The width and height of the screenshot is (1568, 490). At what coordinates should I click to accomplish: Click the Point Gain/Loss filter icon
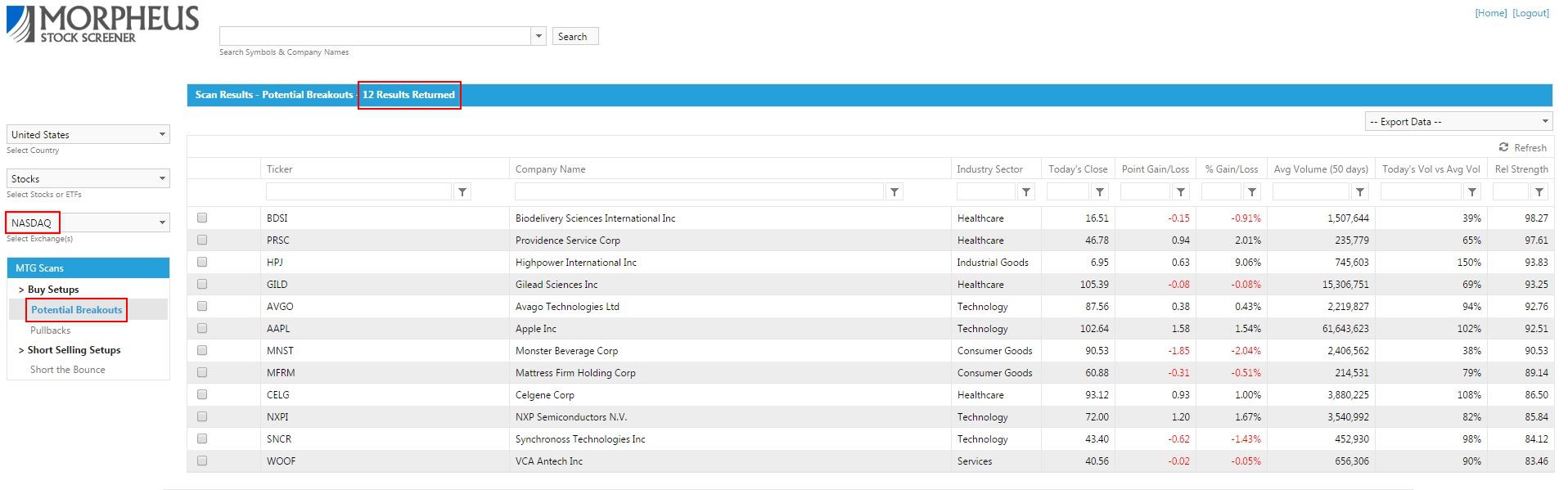[x=1180, y=192]
